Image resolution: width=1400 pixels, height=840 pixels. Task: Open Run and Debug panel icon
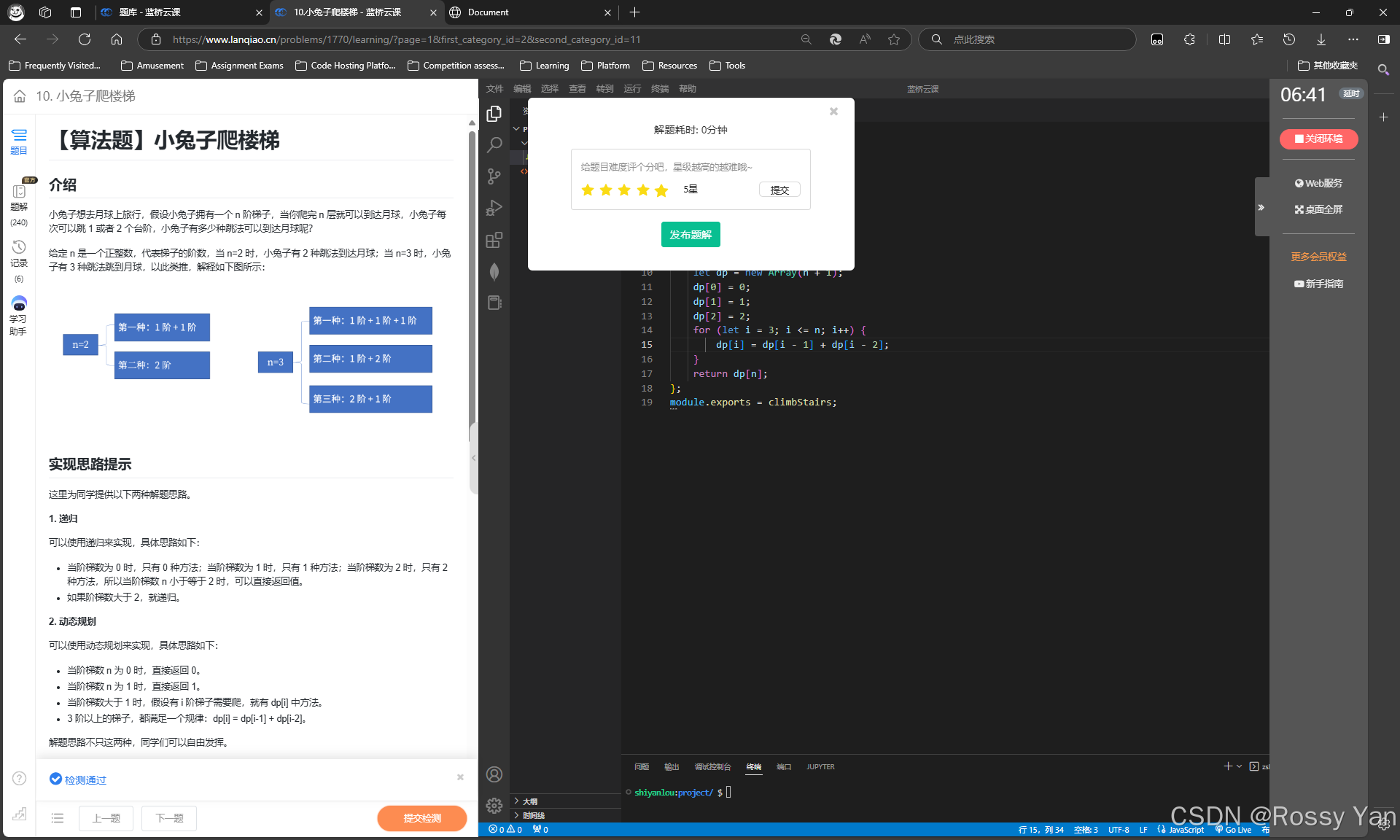[x=494, y=208]
